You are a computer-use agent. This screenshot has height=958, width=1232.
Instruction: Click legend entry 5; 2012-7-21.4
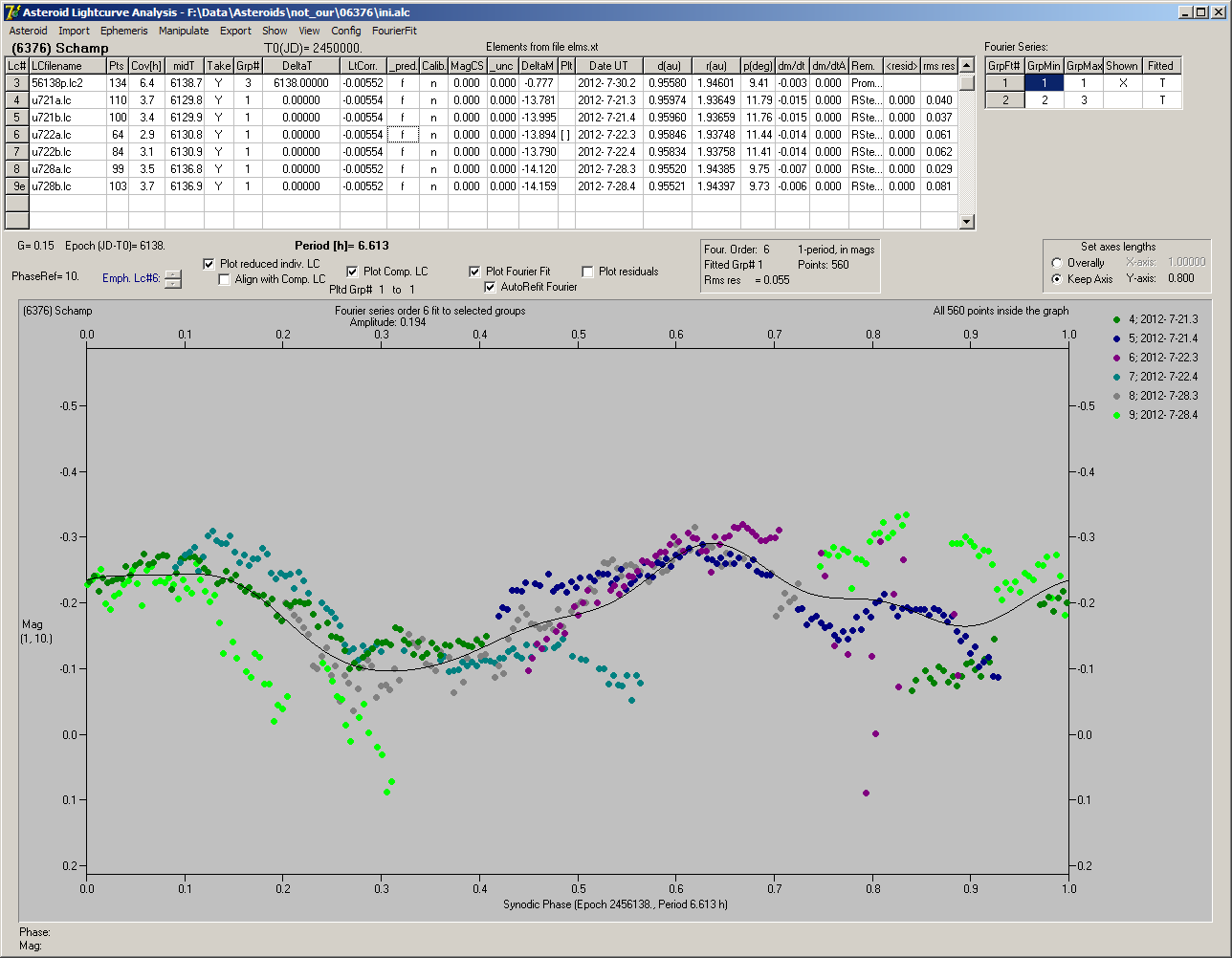(1163, 338)
